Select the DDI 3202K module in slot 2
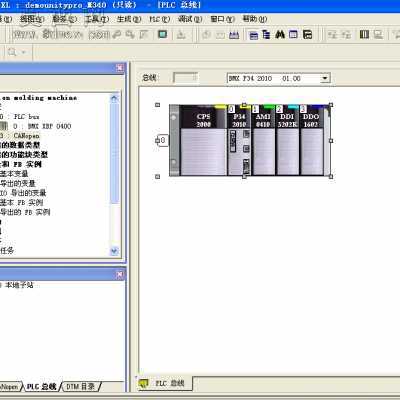400x400 pixels. (287, 140)
